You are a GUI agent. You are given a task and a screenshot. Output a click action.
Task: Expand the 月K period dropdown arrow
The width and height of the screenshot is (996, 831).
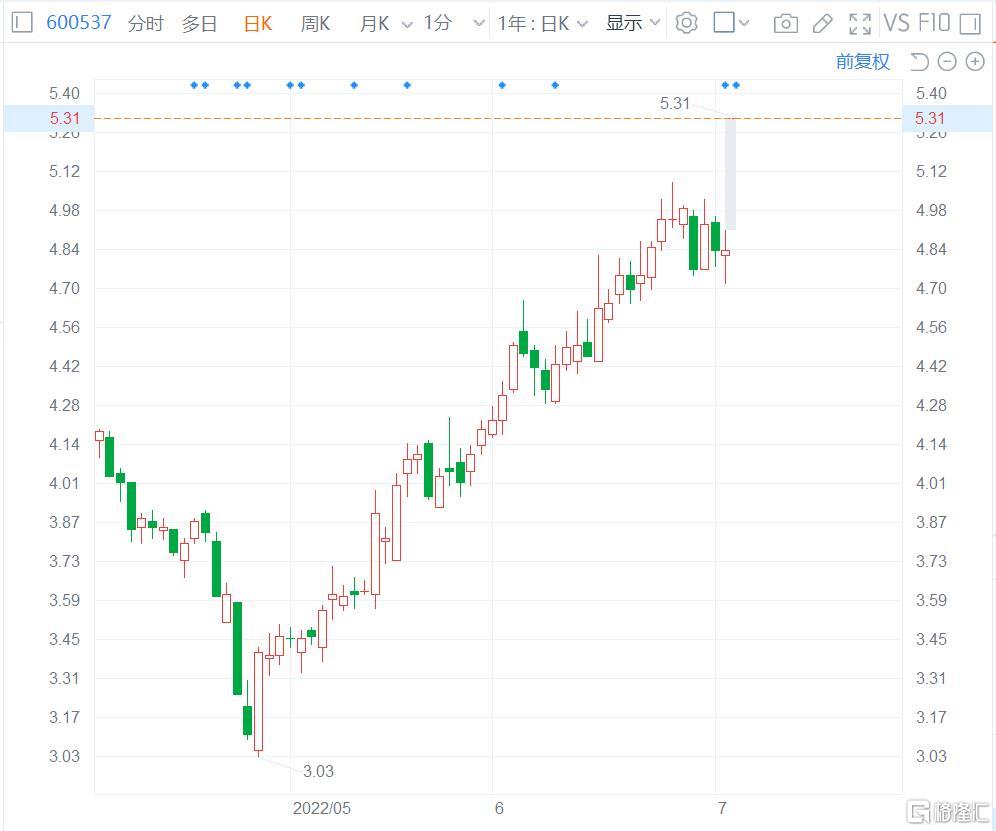coord(407,23)
